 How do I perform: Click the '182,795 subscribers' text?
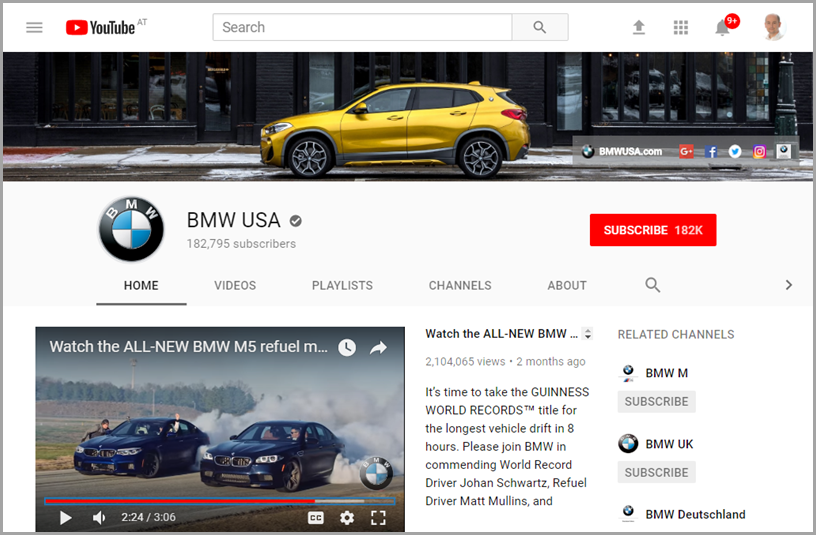(241, 244)
